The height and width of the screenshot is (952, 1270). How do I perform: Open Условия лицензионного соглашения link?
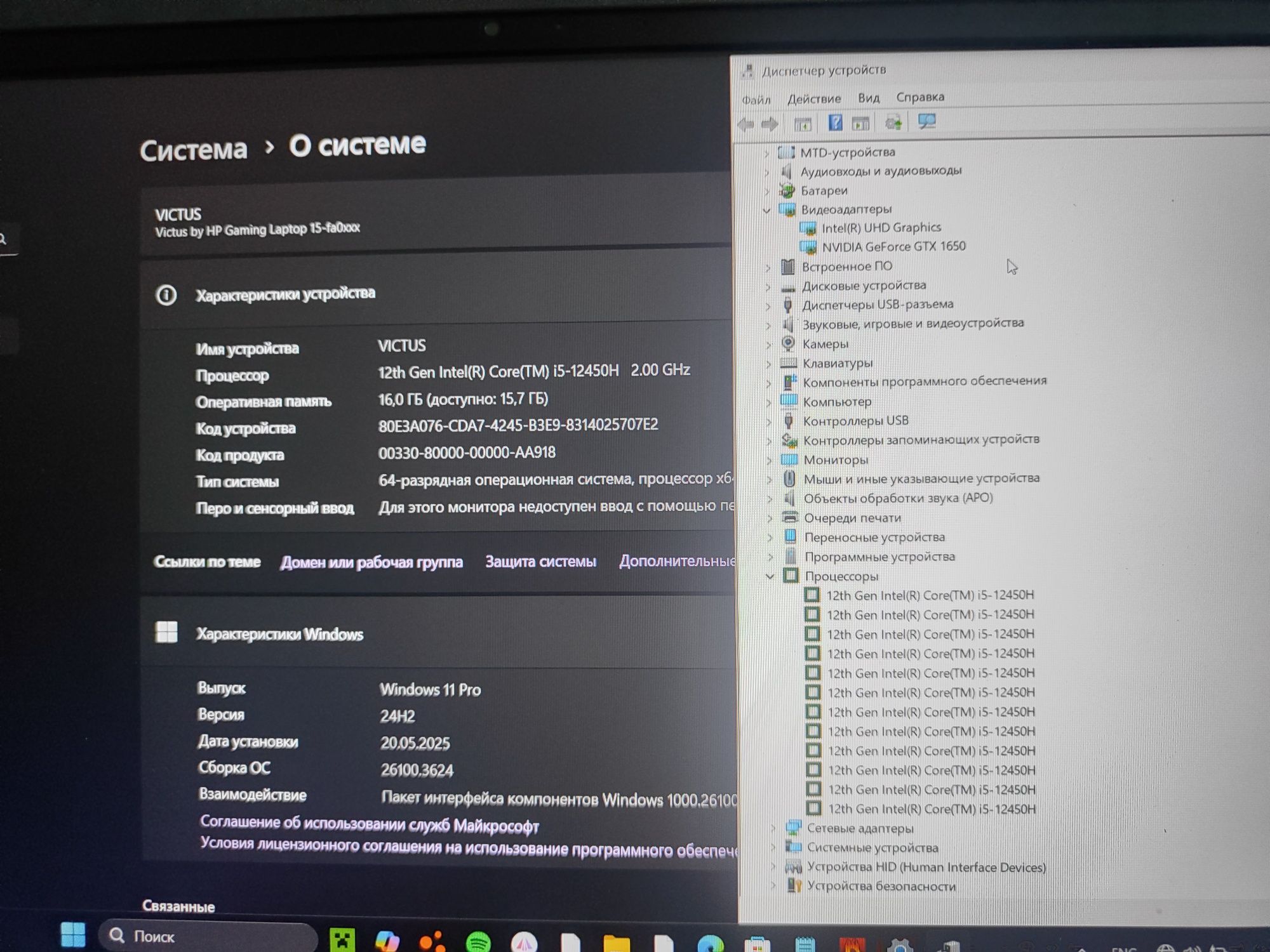tap(469, 847)
